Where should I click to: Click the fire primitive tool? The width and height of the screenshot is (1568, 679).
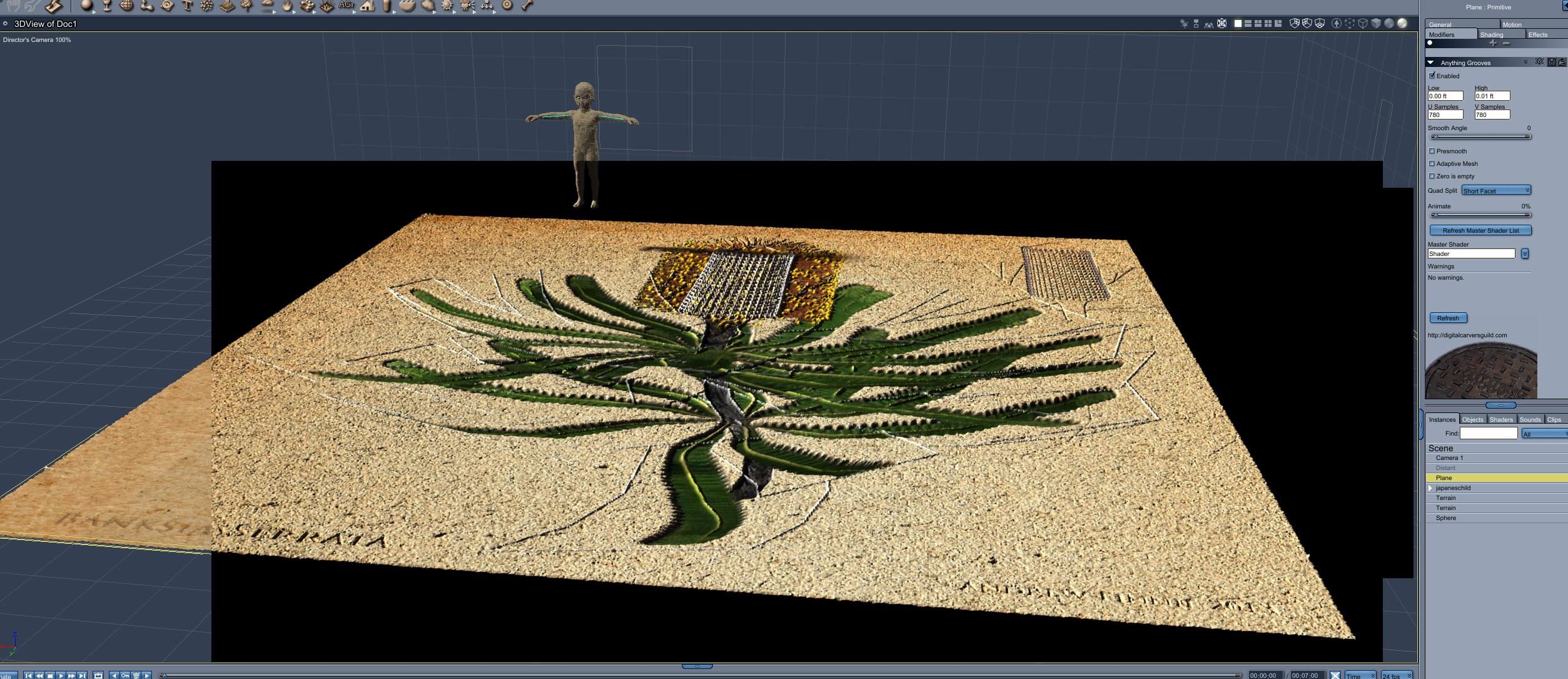287,6
